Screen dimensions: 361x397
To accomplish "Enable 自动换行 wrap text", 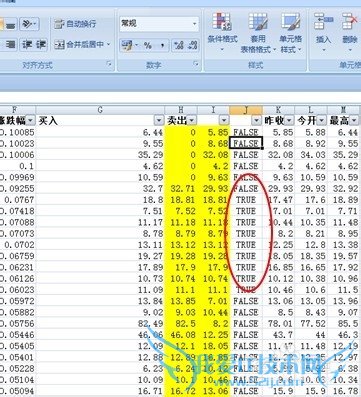I will tap(76, 24).
